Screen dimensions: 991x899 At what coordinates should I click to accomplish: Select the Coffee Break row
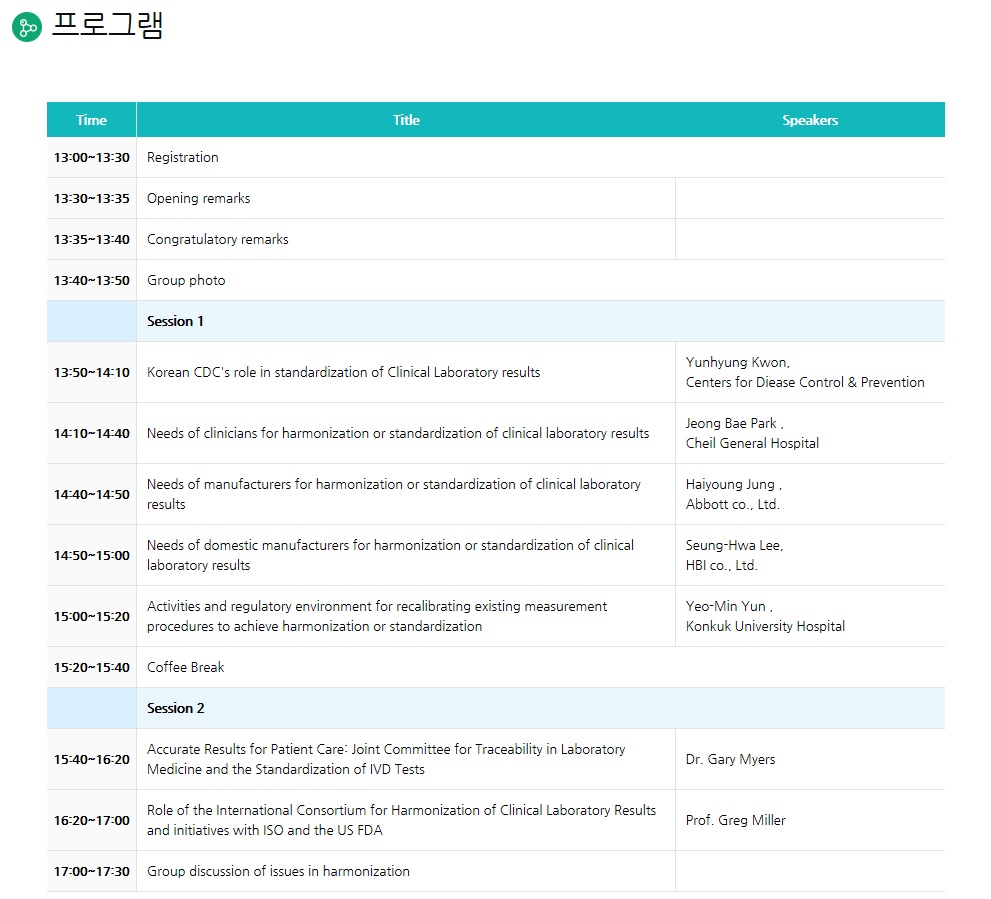tap(186, 668)
